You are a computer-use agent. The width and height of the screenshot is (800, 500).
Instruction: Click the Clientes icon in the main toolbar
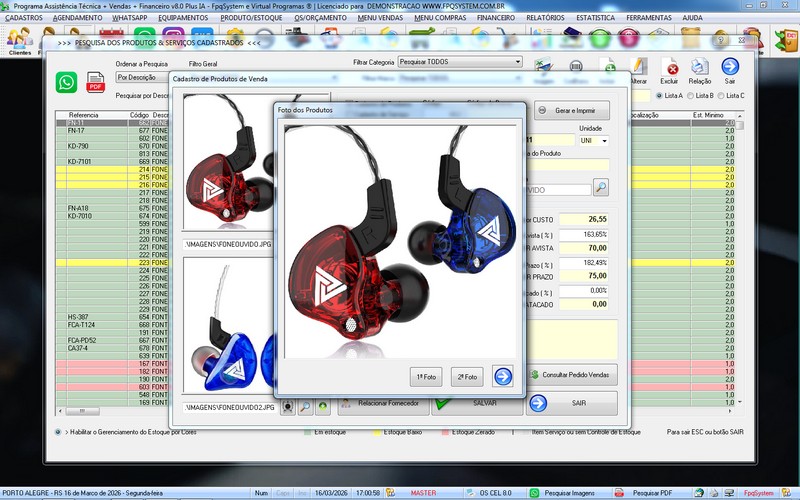coord(20,41)
